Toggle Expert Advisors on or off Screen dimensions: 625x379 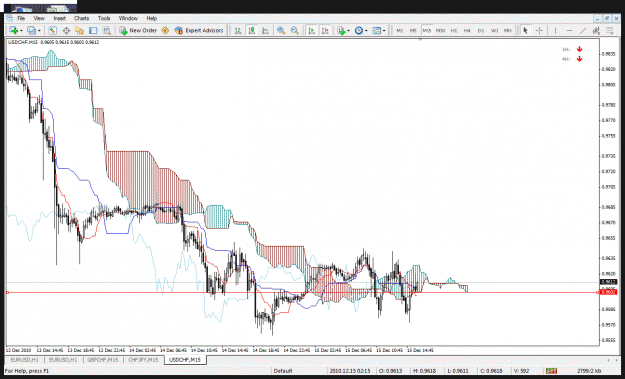[x=199, y=30]
